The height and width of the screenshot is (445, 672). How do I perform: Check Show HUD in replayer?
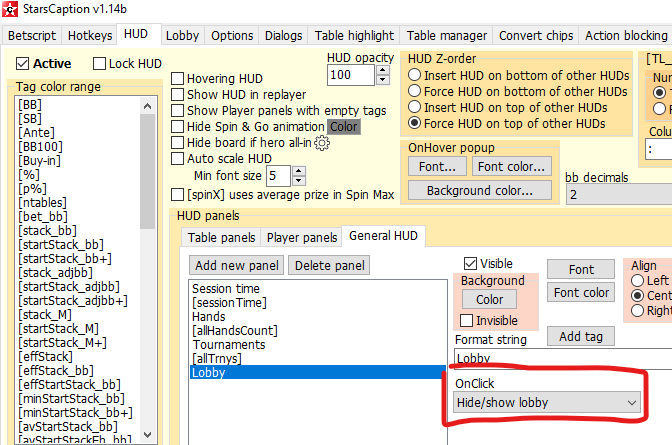click(x=177, y=95)
